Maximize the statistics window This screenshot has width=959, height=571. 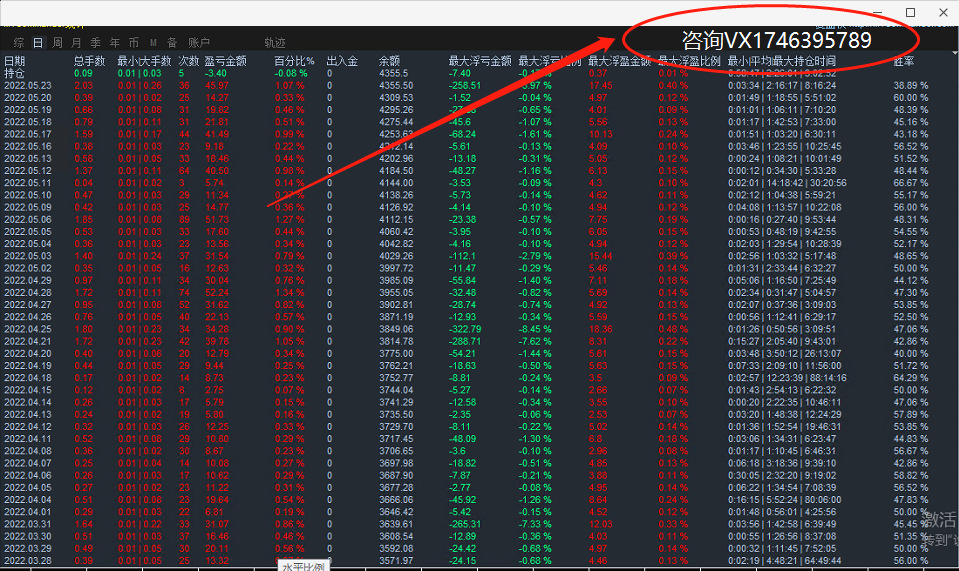click(x=910, y=12)
